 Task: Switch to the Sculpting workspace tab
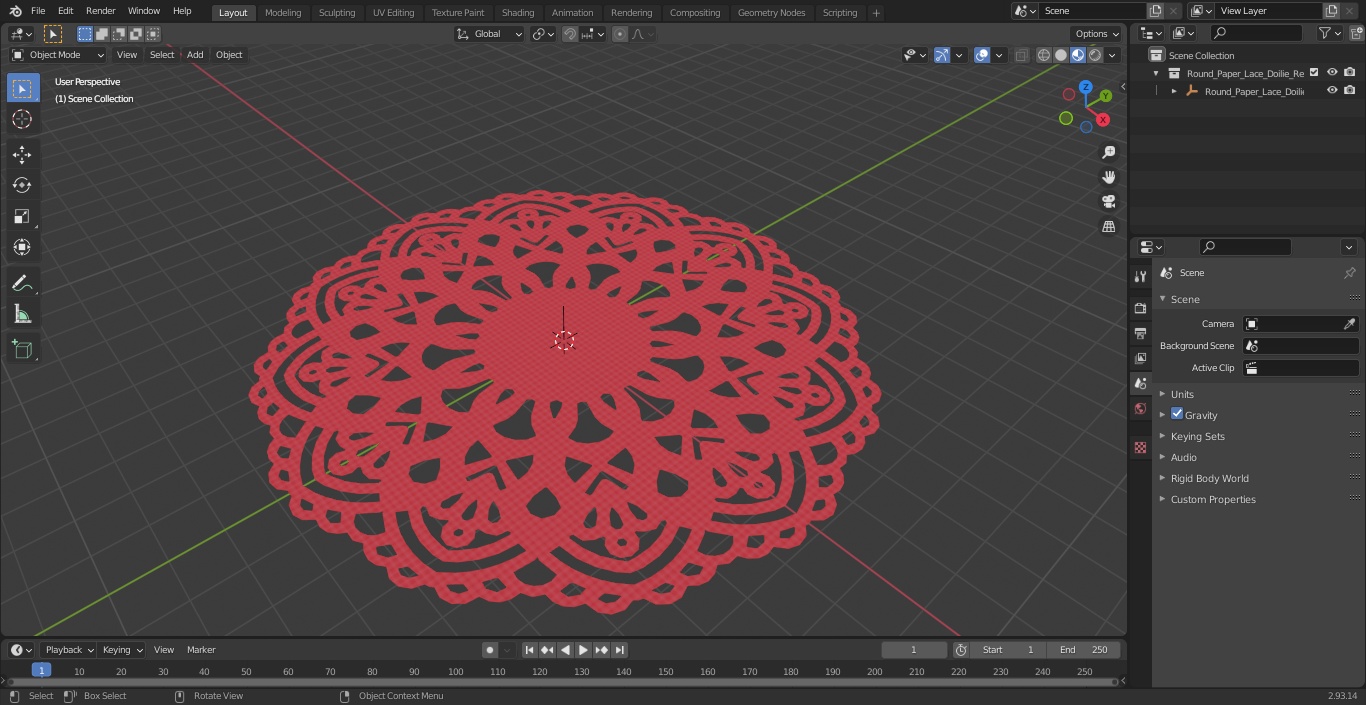pyautogui.click(x=337, y=12)
